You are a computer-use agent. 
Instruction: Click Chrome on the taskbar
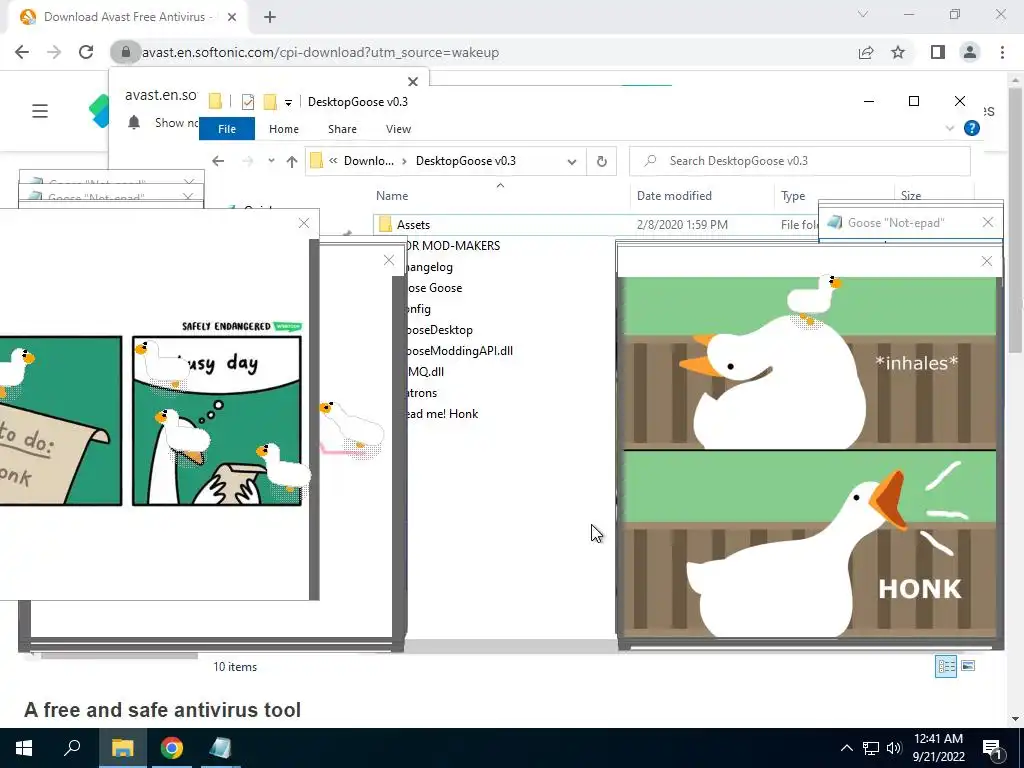[x=172, y=748]
